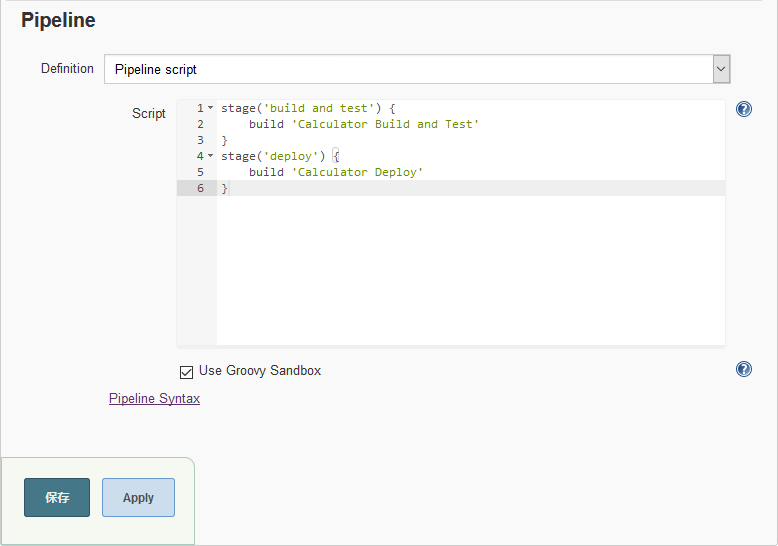This screenshot has height=546, width=778.
Task: Open the Definition dropdown arrow
Action: click(x=721, y=69)
